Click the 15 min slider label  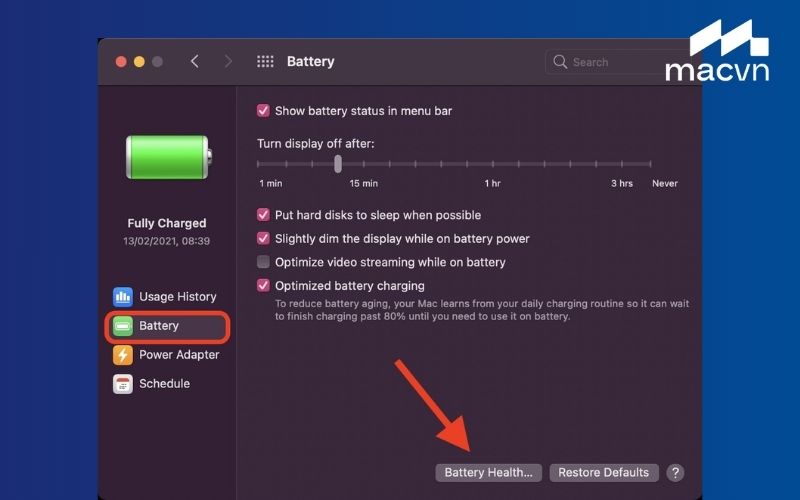pyautogui.click(x=364, y=183)
